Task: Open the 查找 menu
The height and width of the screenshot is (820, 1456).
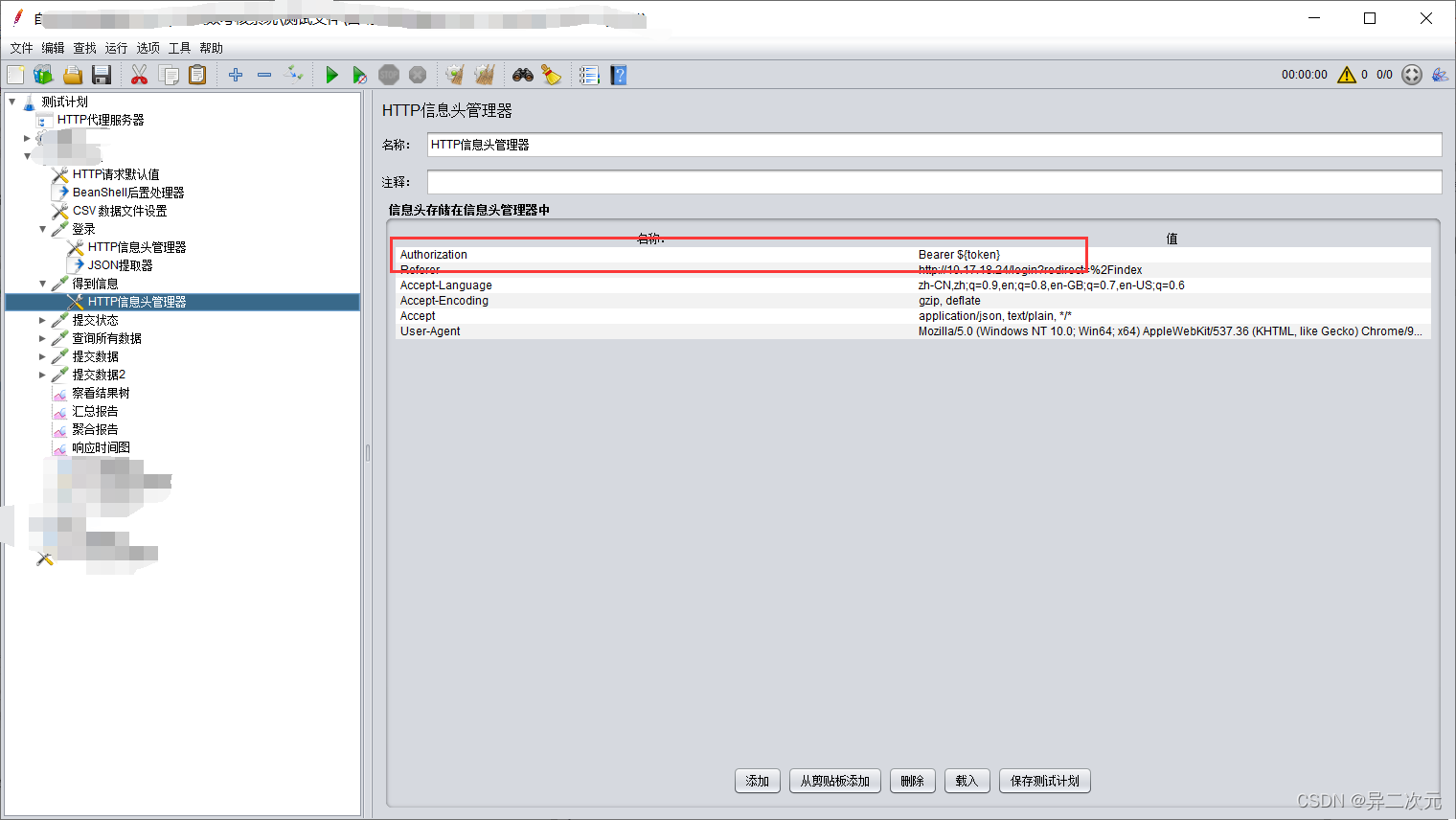Action: 85,48
